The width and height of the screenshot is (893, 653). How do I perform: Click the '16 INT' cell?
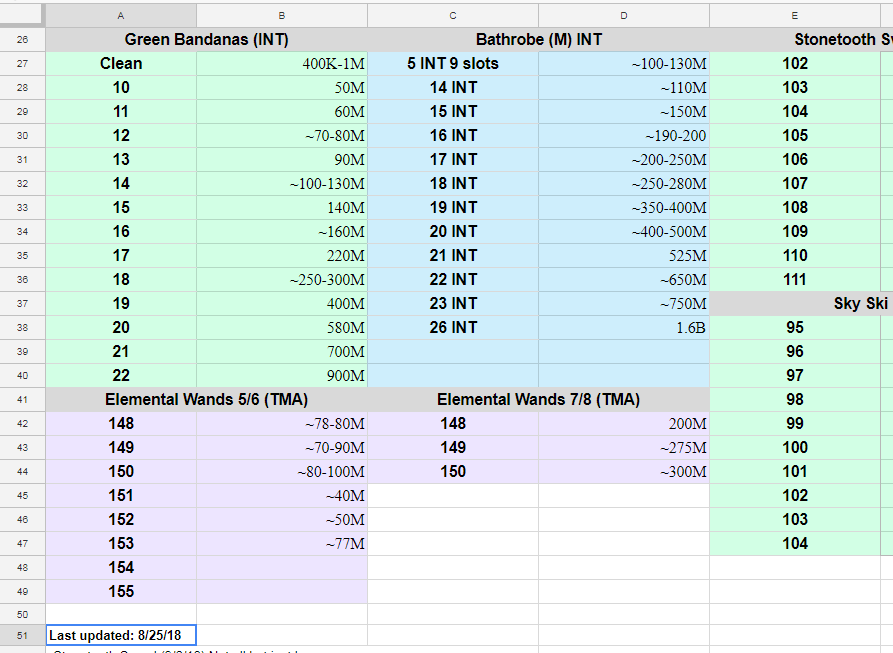pyautogui.click(x=453, y=135)
